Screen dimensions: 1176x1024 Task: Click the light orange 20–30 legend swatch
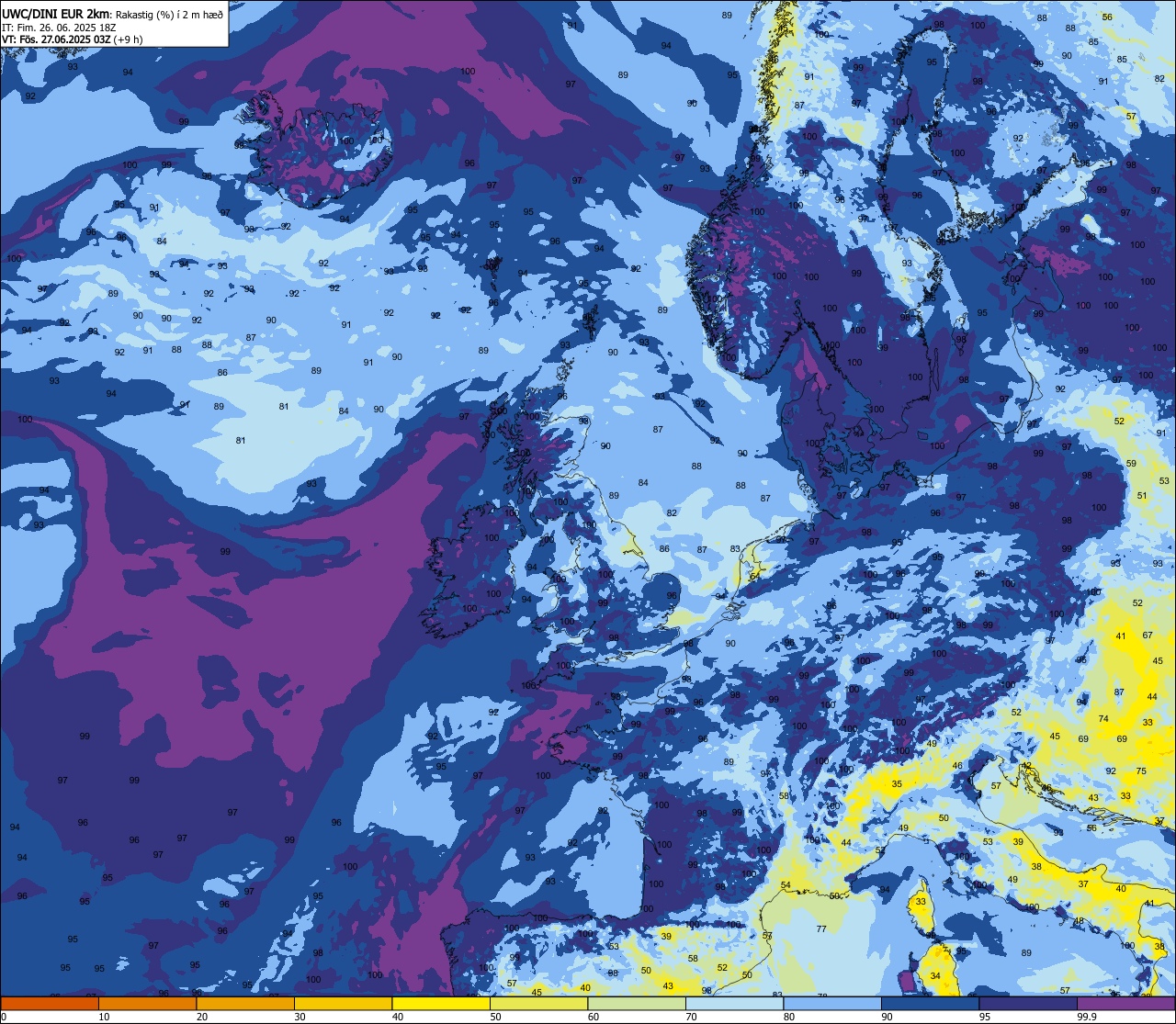click(245, 1004)
